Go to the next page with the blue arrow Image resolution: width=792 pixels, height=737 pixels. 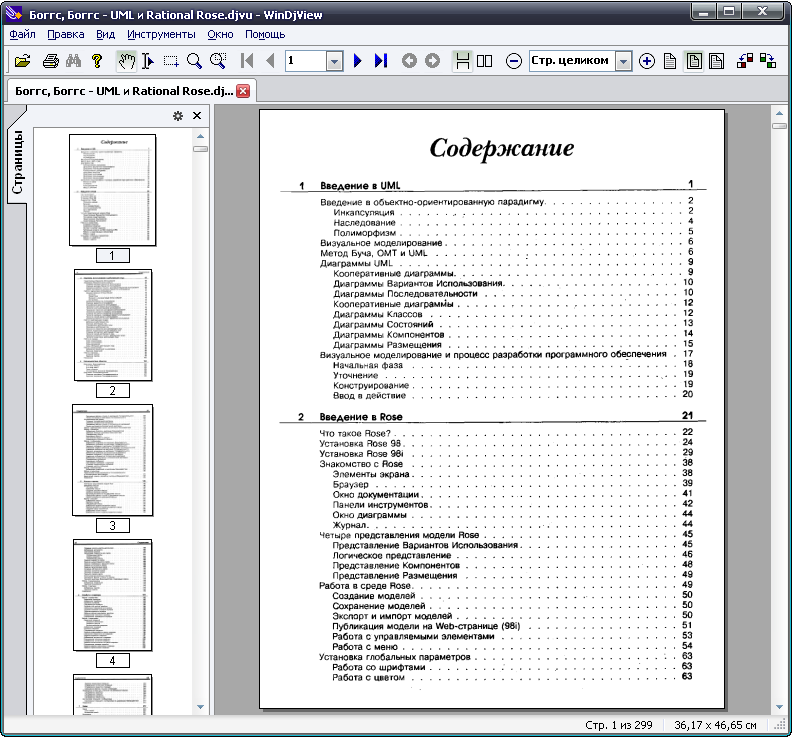pyautogui.click(x=358, y=61)
